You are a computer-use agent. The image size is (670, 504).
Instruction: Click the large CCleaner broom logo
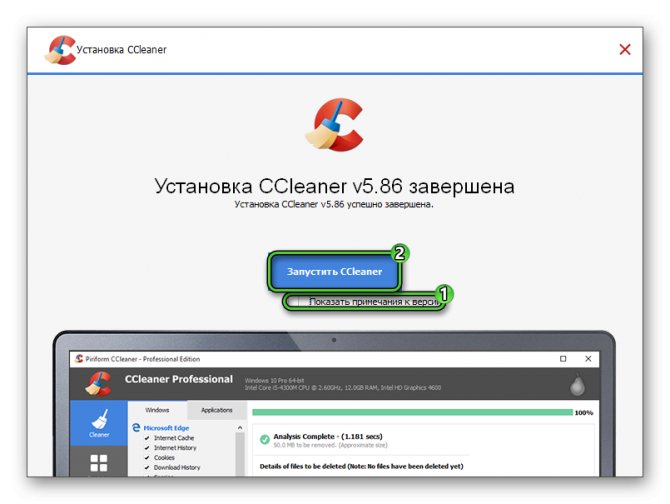click(335, 124)
